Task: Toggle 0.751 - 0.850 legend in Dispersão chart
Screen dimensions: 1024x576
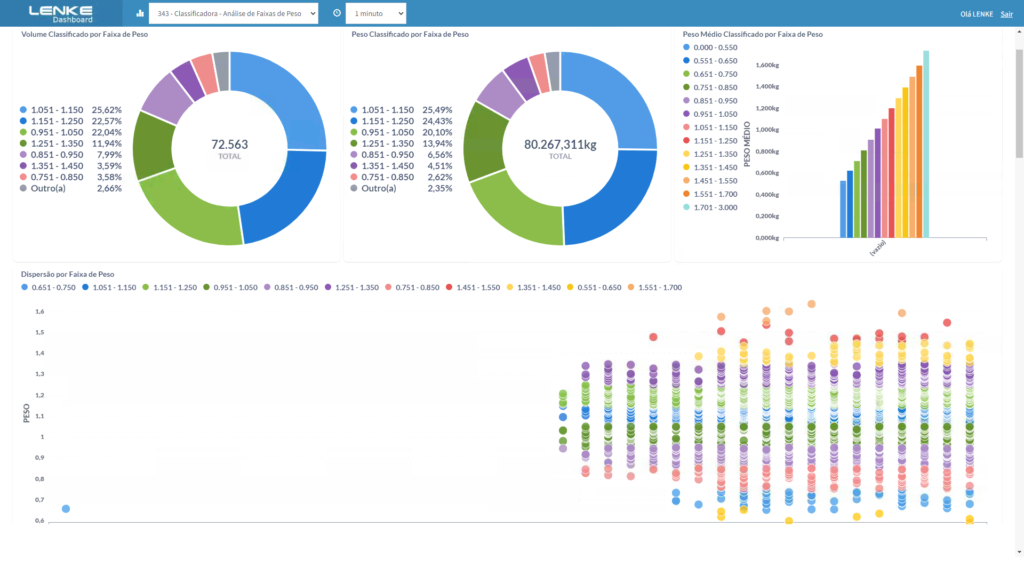Action: coord(413,287)
